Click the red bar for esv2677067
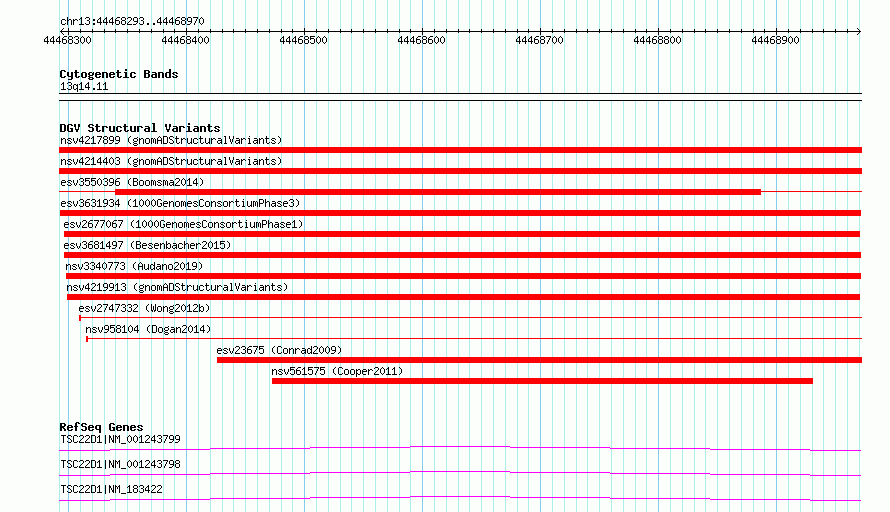 (x=462, y=234)
